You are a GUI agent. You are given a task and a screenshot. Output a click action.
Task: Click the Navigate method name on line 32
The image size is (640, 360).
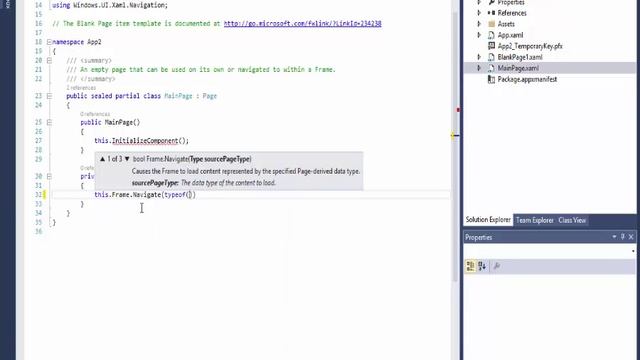147,195
